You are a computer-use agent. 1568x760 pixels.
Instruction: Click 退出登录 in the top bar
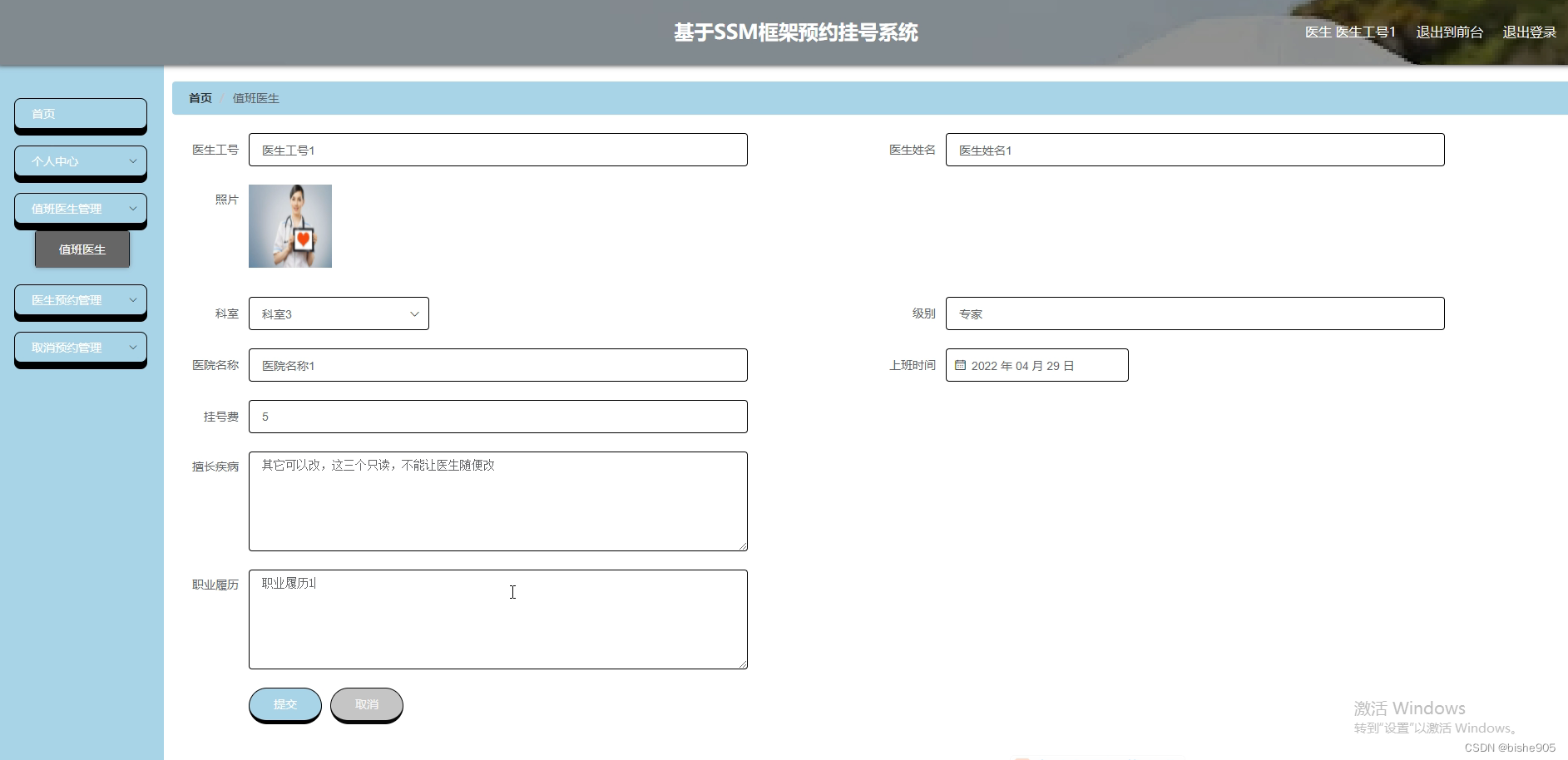pyautogui.click(x=1529, y=32)
